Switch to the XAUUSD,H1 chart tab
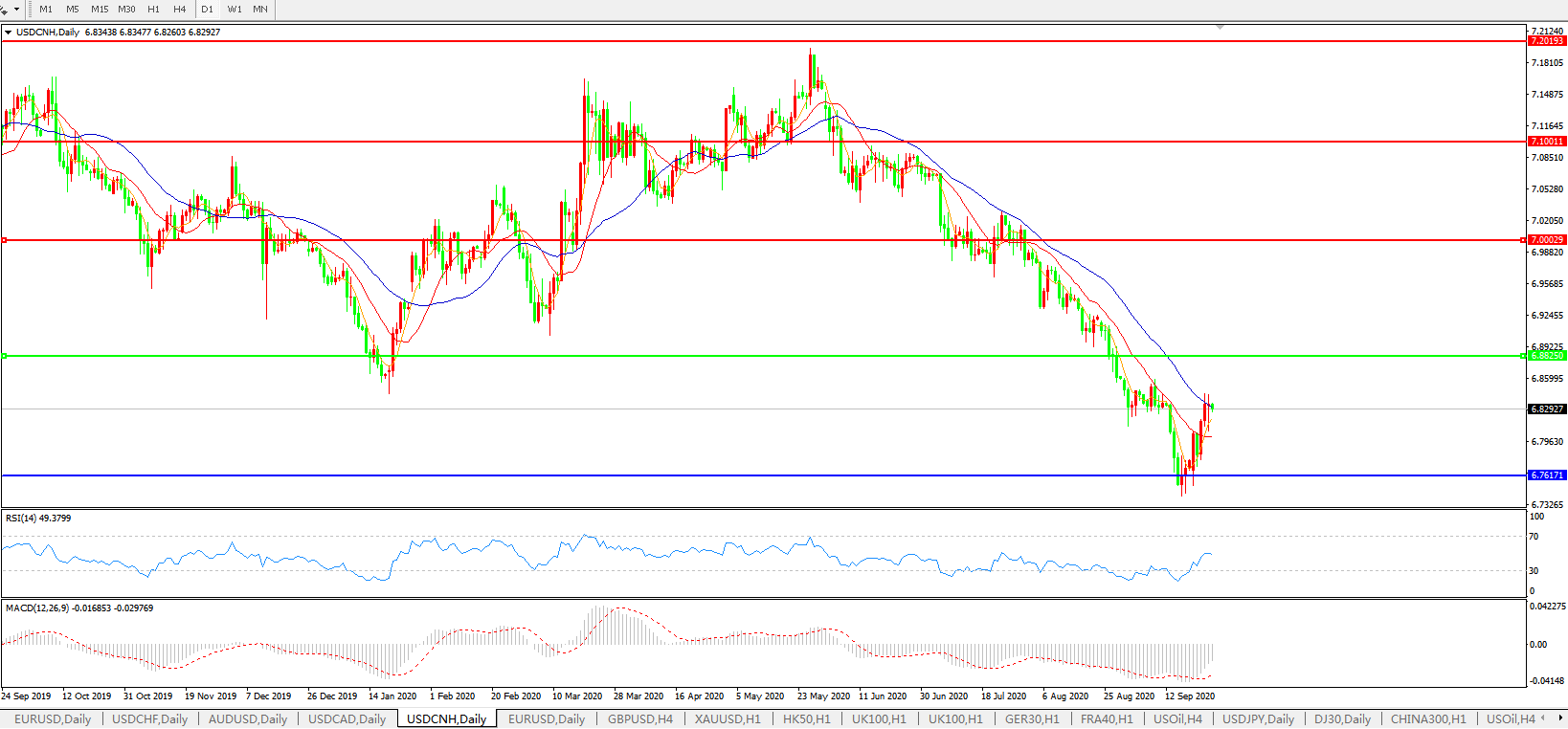The width and height of the screenshot is (1568, 729). 728,718
